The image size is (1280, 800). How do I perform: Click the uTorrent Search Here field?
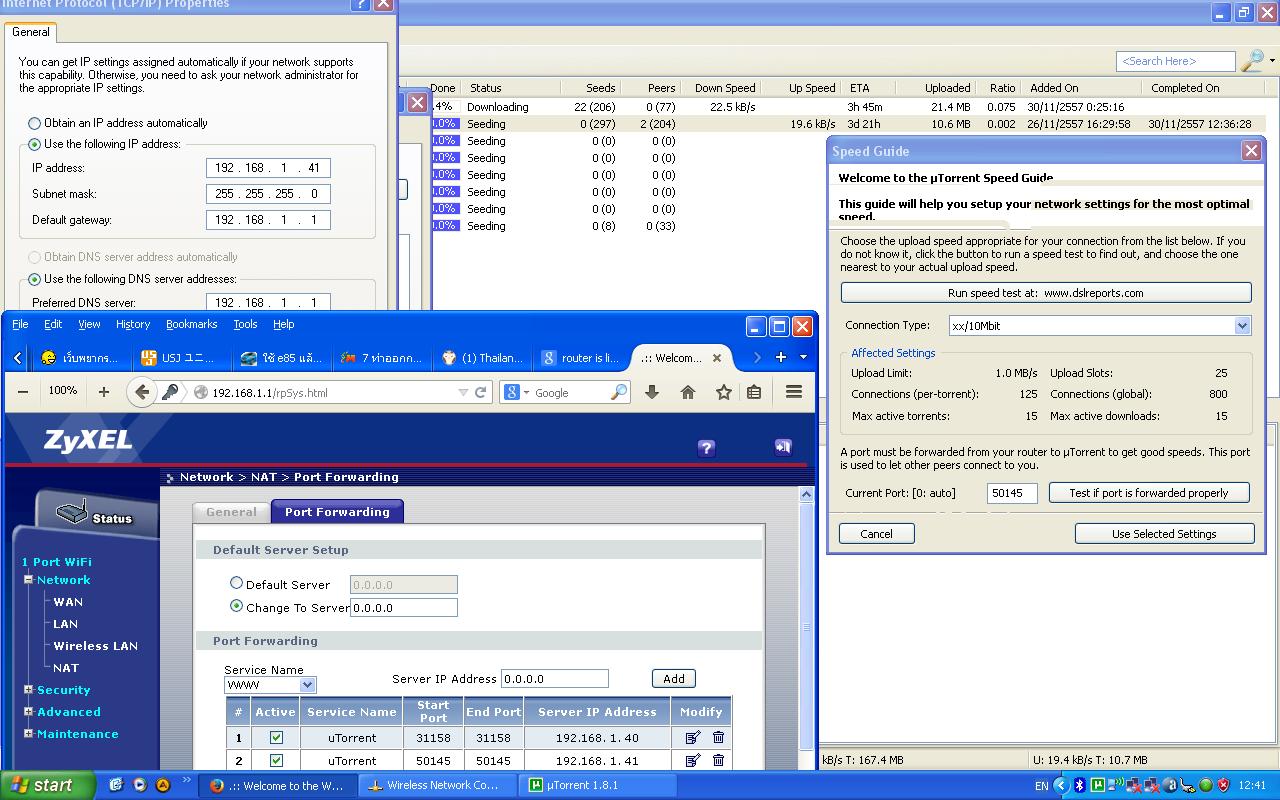(1175, 61)
